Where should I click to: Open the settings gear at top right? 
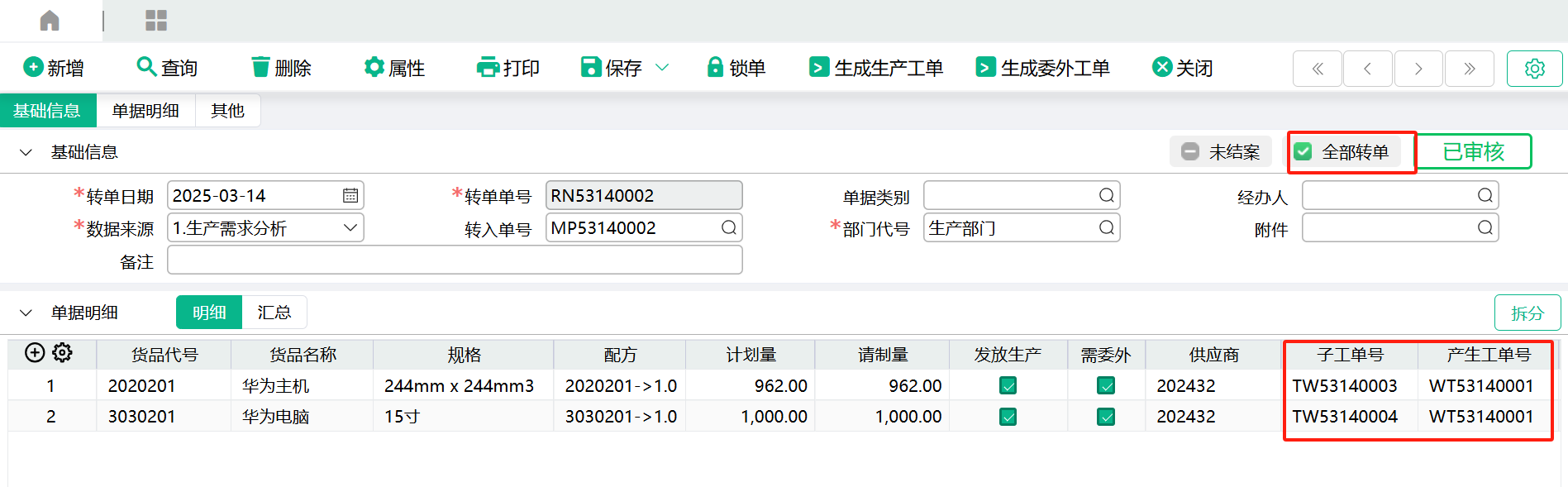1534,69
